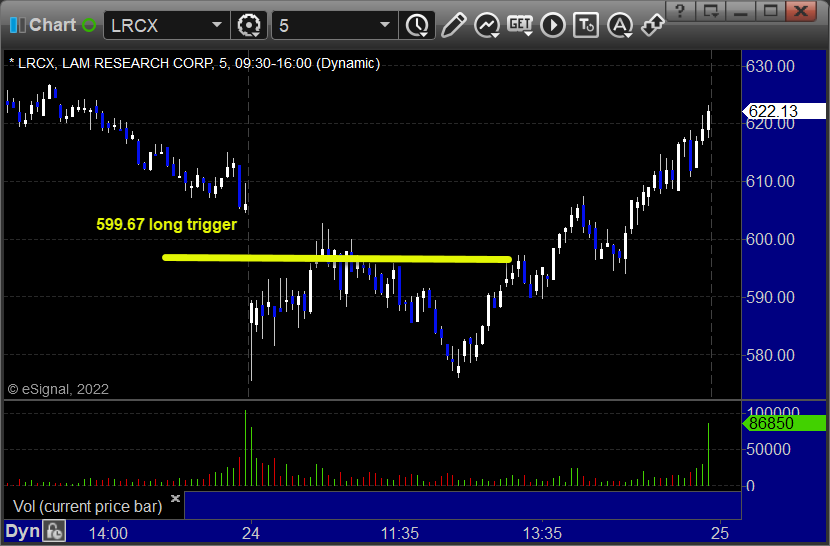This screenshot has height=546, width=830.
Task: Select the yellow trigger line
Action: coord(337,258)
